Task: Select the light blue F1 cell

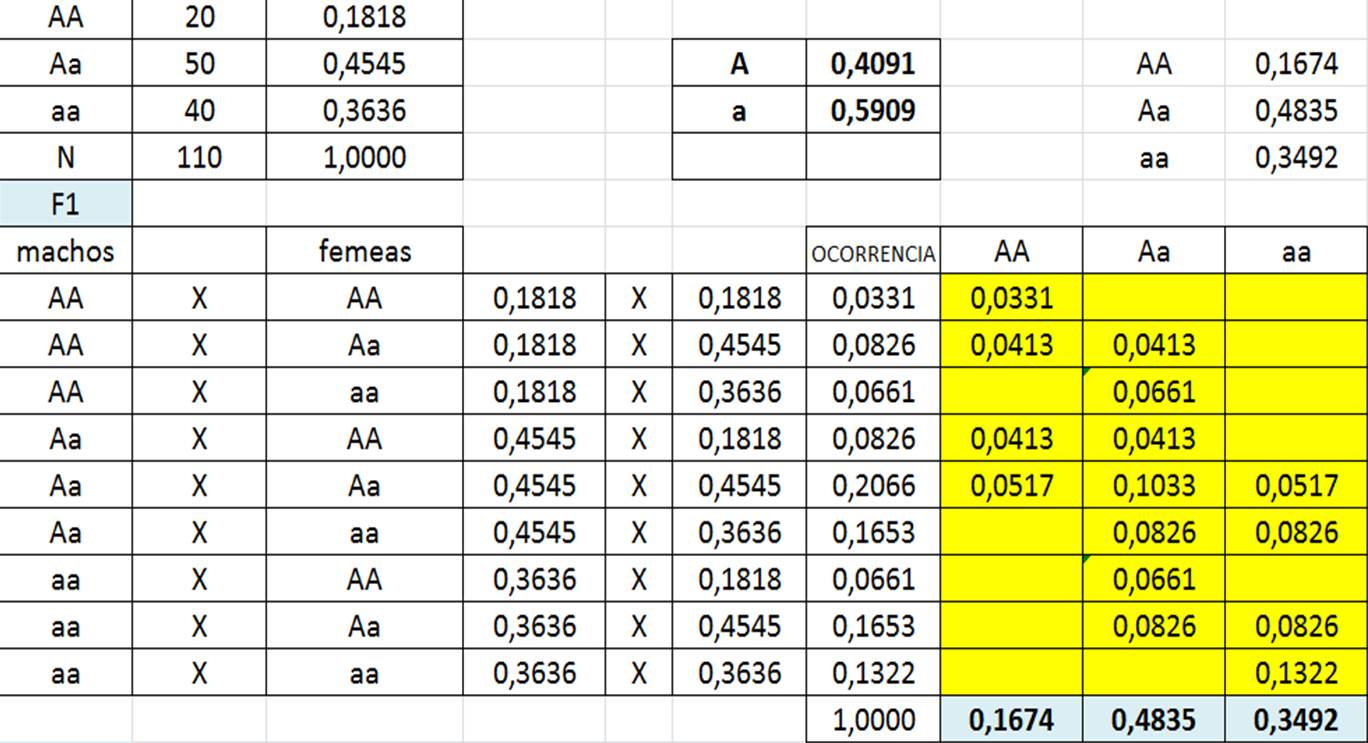Action: click(x=66, y=204)
